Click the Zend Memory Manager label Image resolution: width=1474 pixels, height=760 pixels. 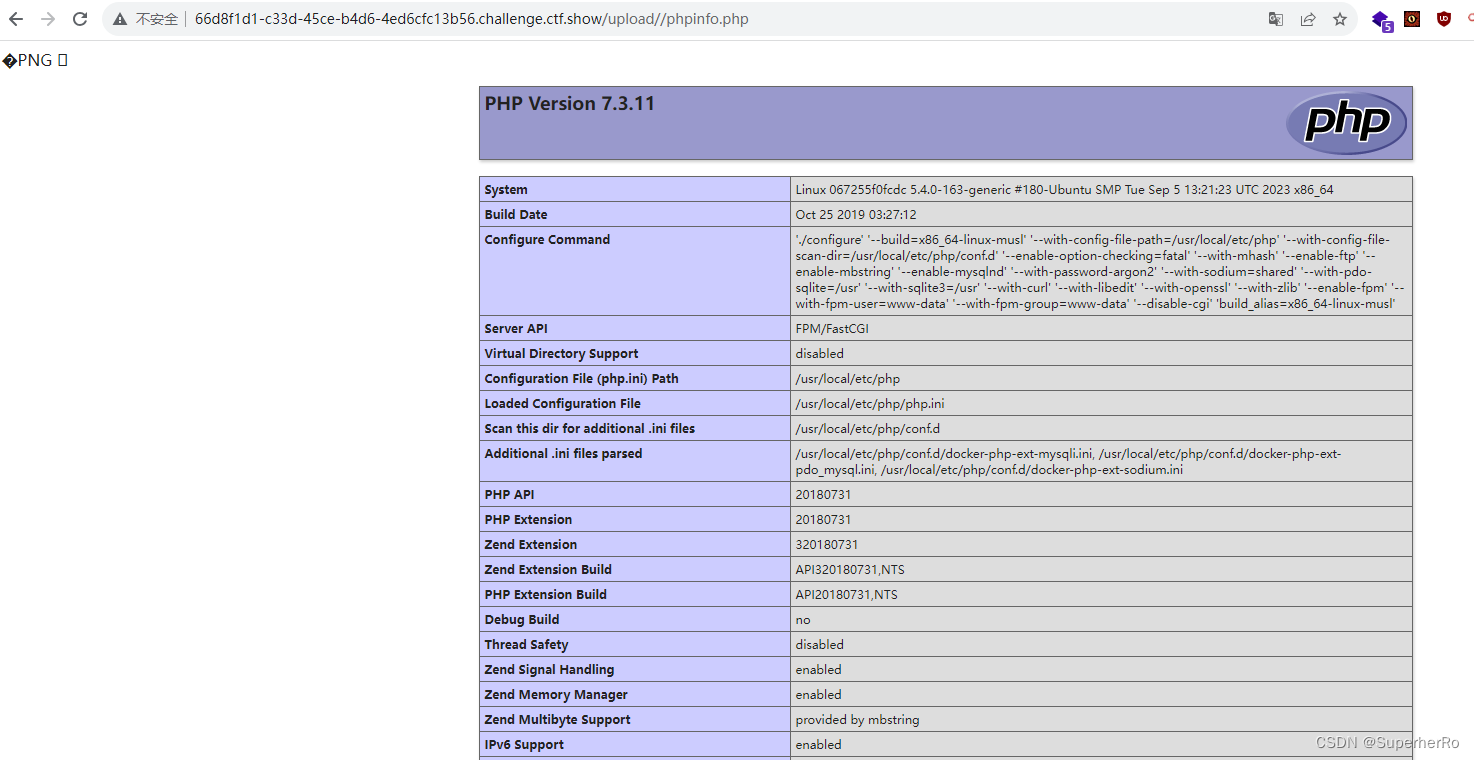(x=556, y=695)
